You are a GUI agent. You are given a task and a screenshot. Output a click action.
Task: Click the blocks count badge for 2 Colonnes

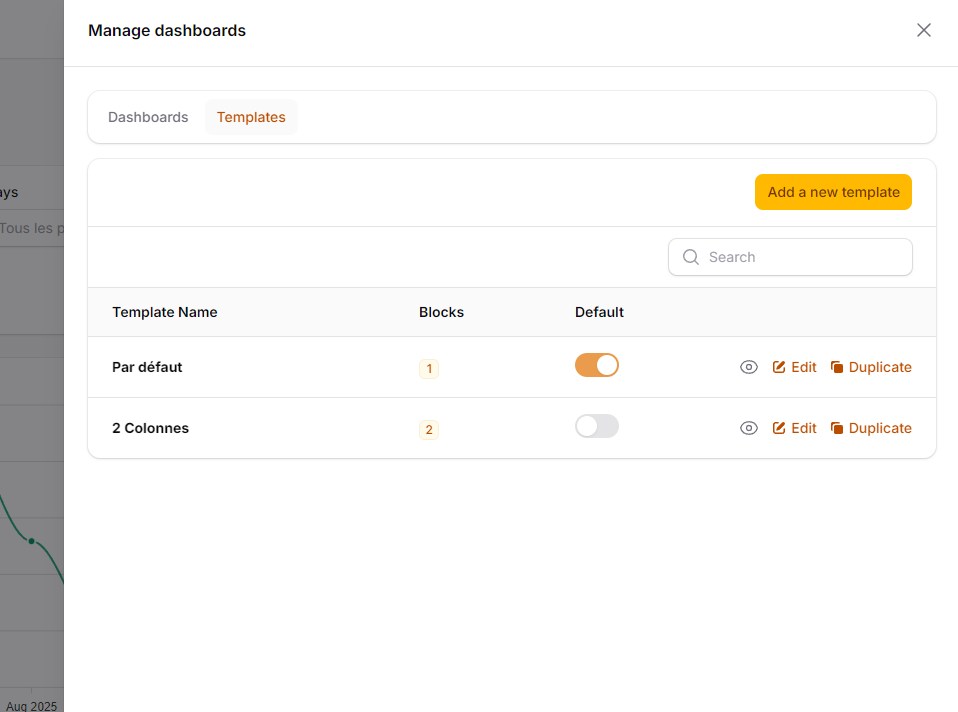click(x=429, y=429)
